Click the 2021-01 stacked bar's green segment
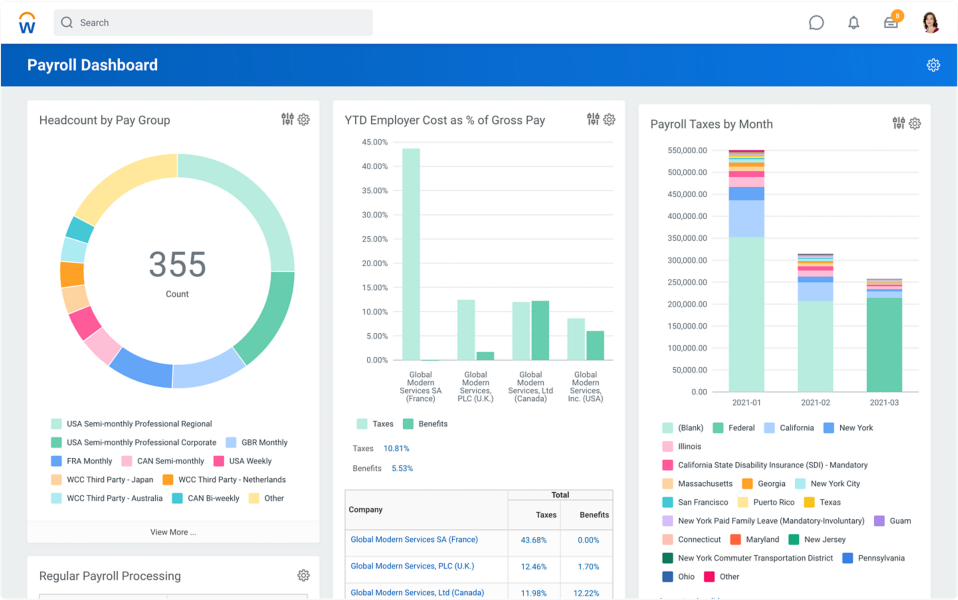Image resolution: width=958 pixels, height=600 pixels. [746, 310]
